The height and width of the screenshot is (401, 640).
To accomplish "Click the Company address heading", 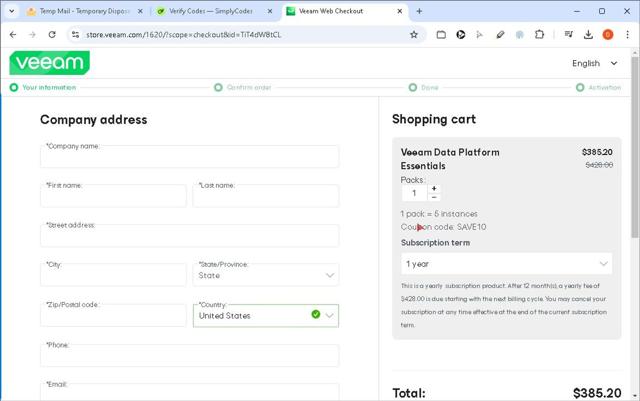I will (x=93, y=120).
